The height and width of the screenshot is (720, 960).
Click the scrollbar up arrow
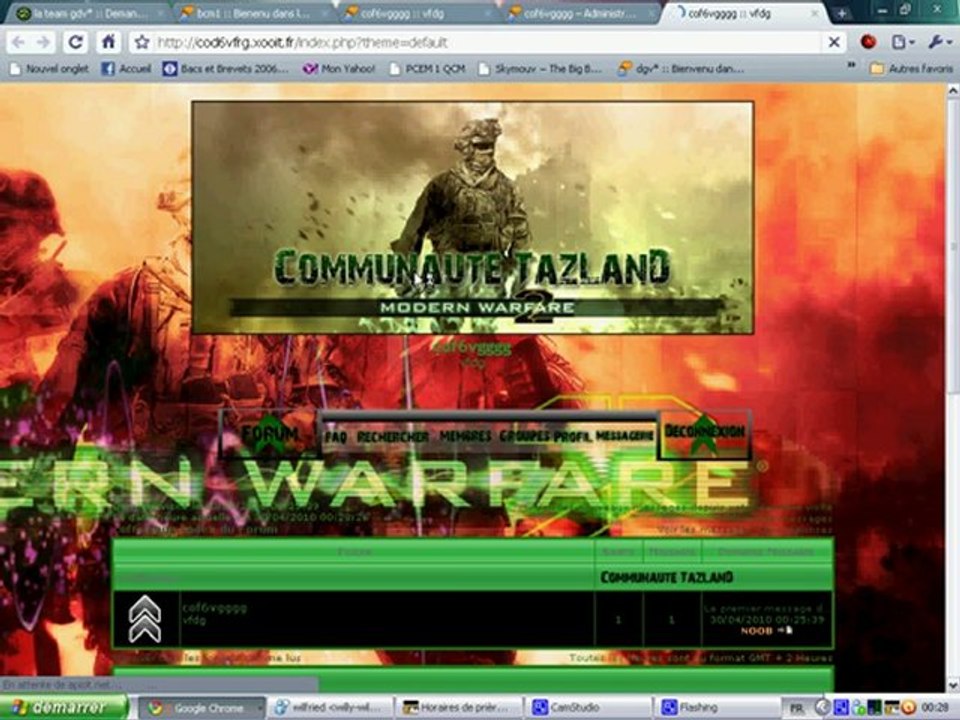click(953, 91)
